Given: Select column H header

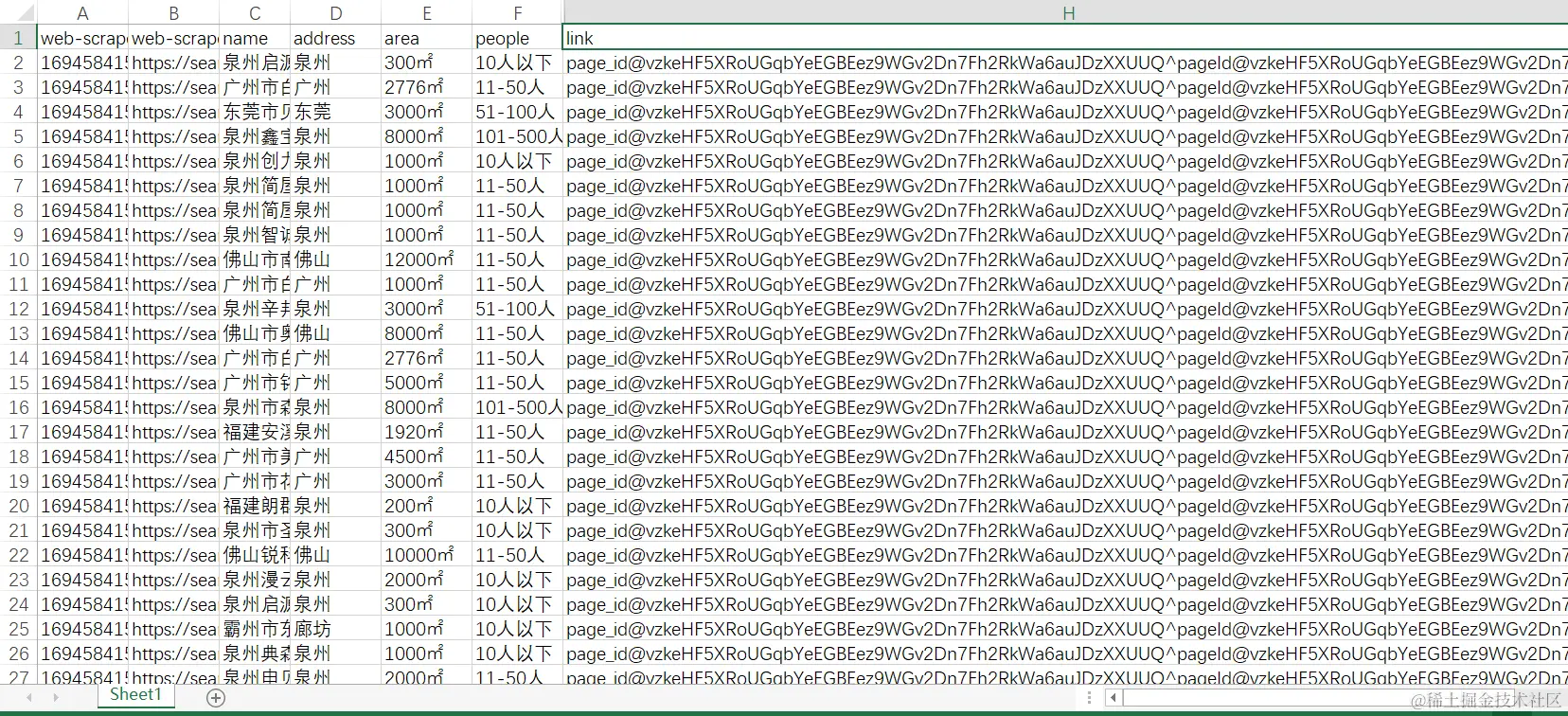Looking at the screenshot, I should [1068, 13].
